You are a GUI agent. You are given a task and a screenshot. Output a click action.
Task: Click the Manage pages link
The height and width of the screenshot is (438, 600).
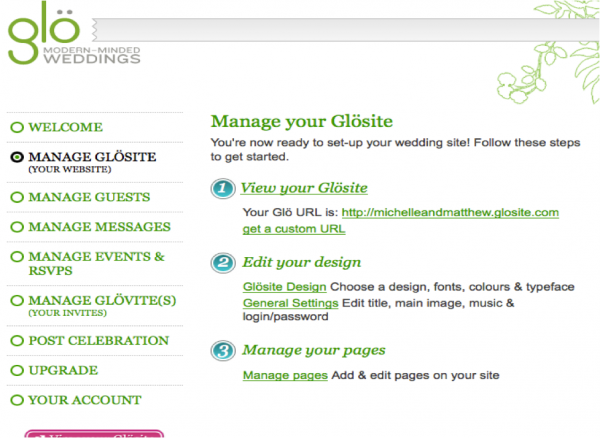click(285, 375)
